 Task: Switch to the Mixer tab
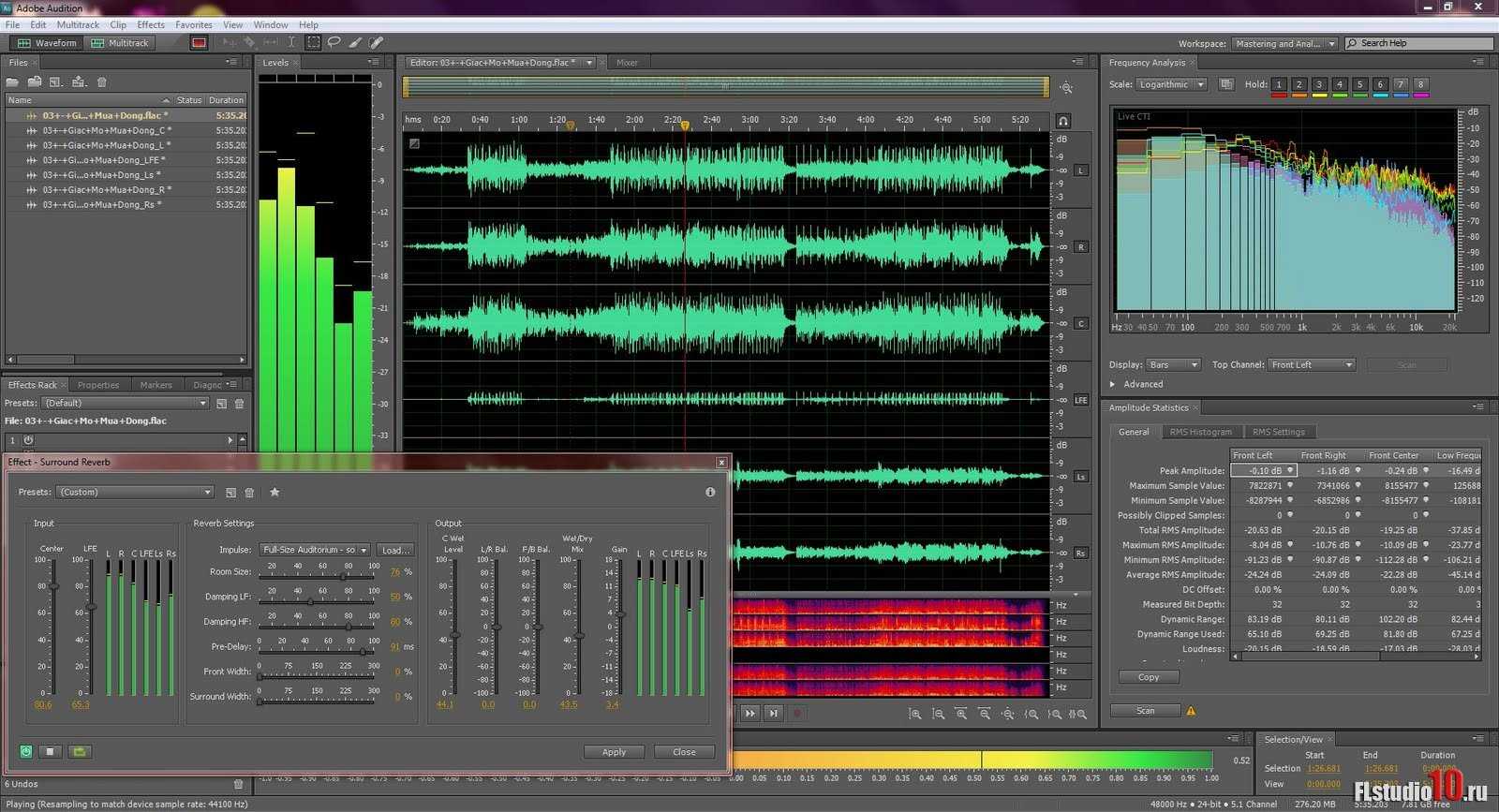click(x=627, y=63)
